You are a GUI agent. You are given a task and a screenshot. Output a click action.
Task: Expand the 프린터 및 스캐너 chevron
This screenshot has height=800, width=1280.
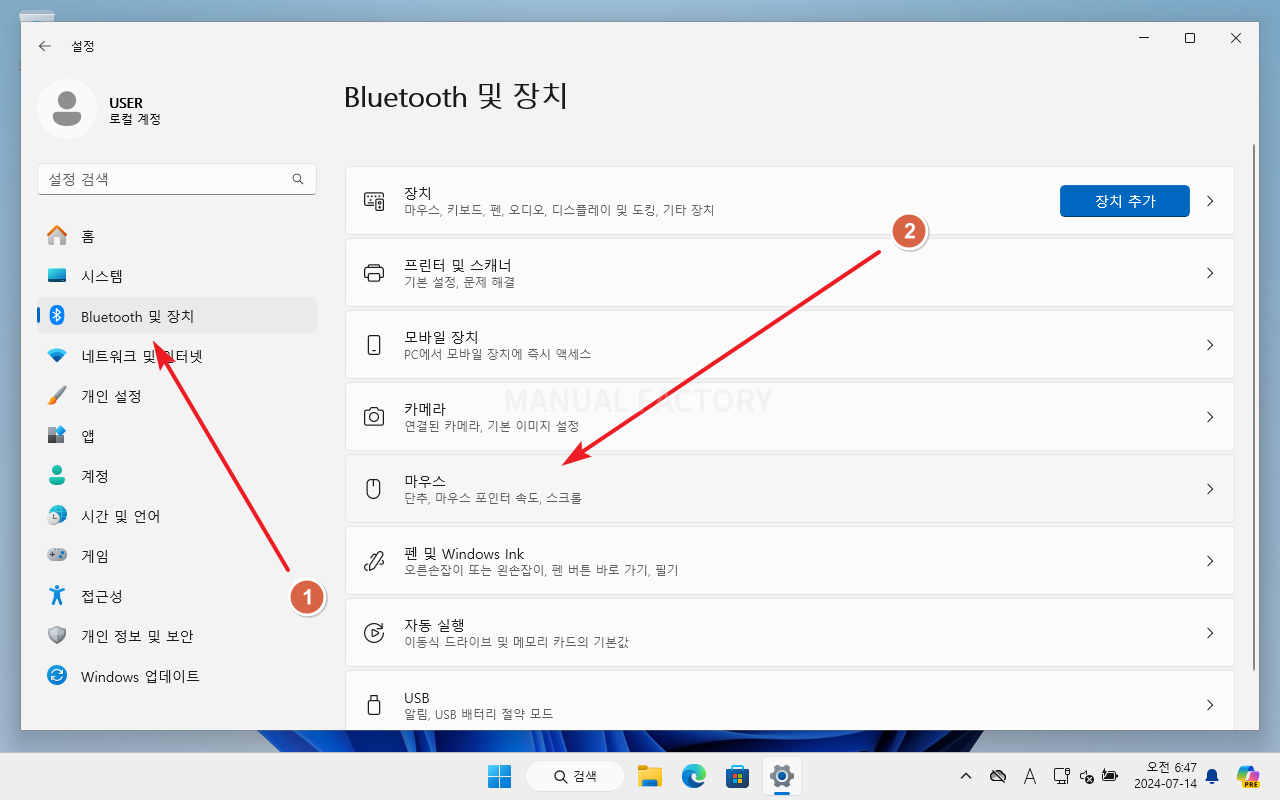pos(1210,273)
